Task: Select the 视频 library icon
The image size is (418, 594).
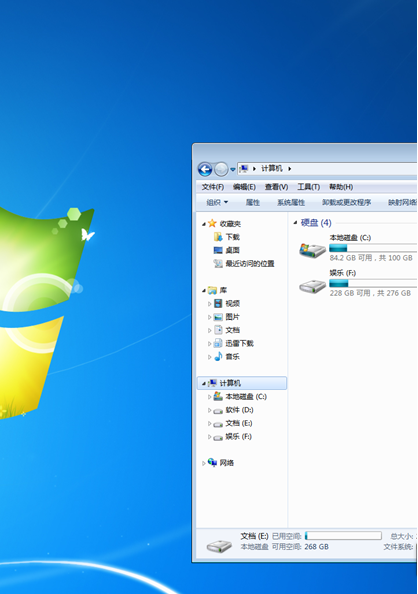Action: [x=218, y=303]
